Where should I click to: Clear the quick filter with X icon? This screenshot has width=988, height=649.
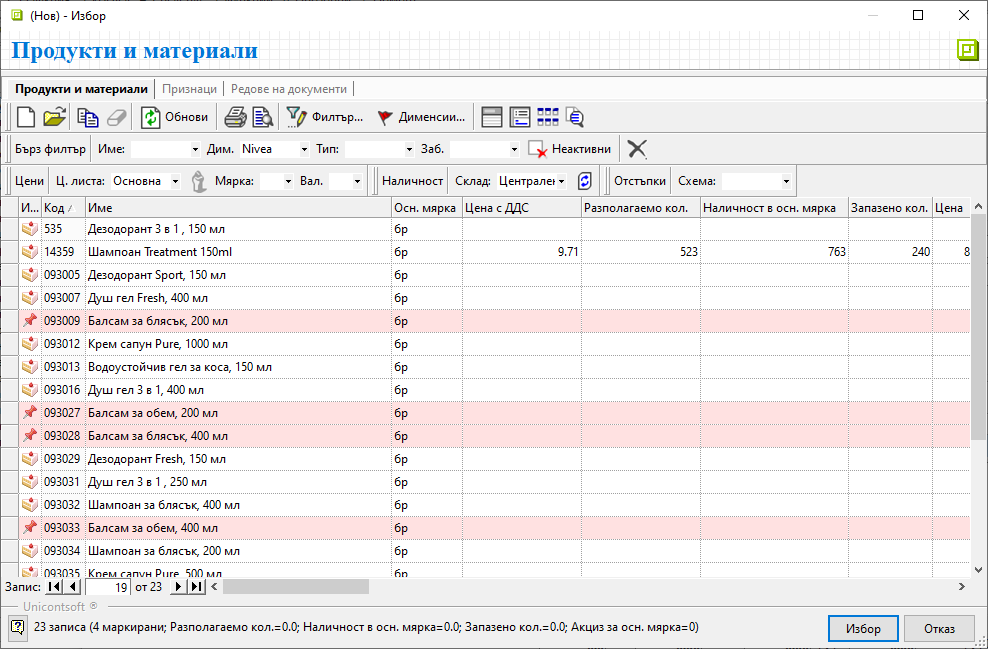click(x=637, y=149)
